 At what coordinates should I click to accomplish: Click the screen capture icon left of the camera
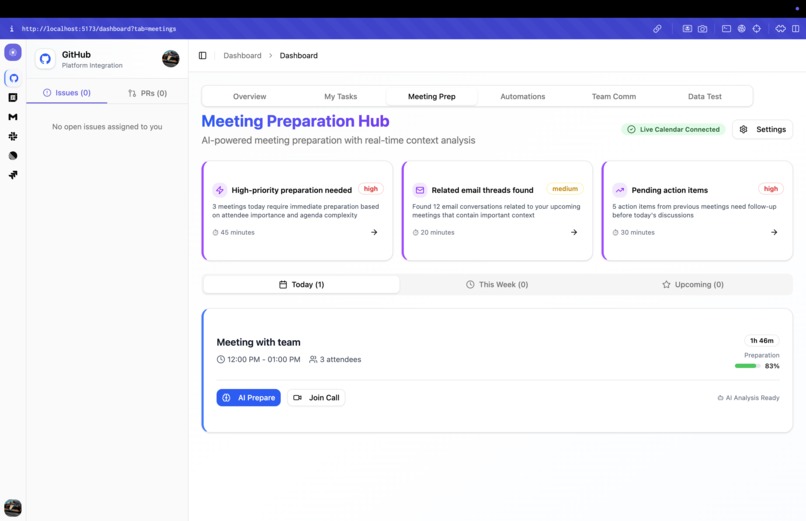coord(687,29)
